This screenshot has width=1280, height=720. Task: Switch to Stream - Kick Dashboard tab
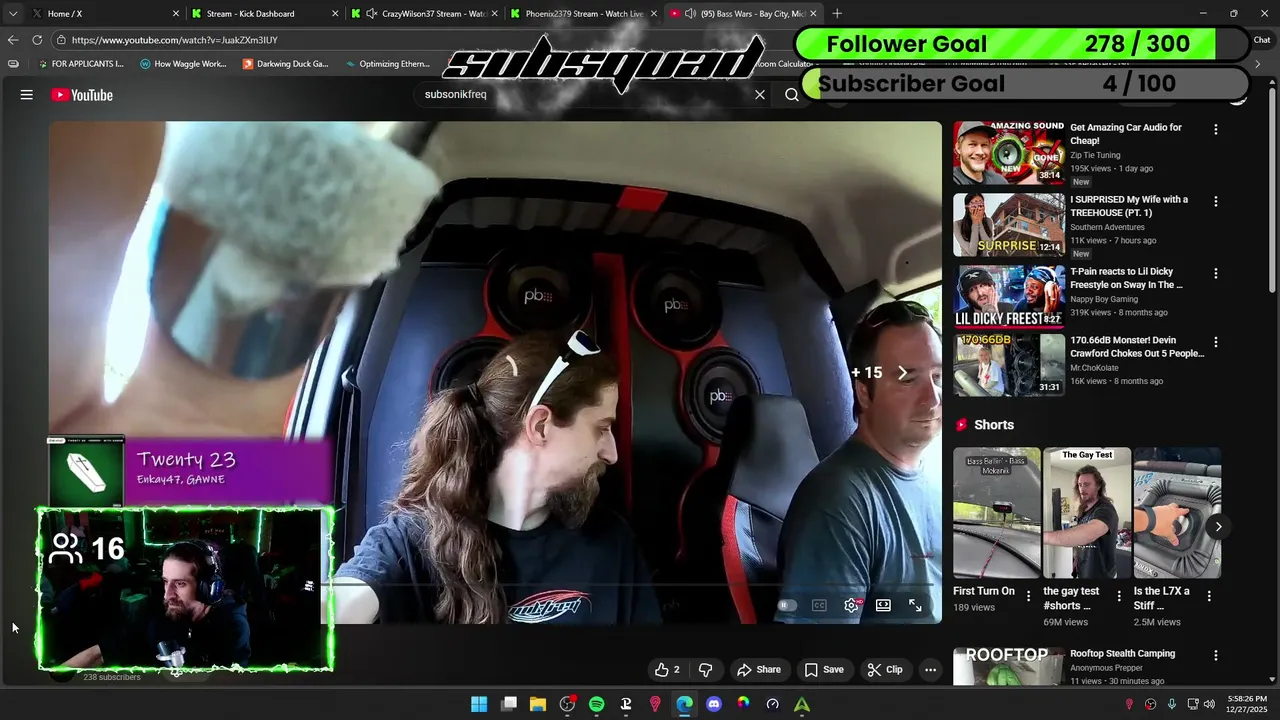click(x=265, y=14)
